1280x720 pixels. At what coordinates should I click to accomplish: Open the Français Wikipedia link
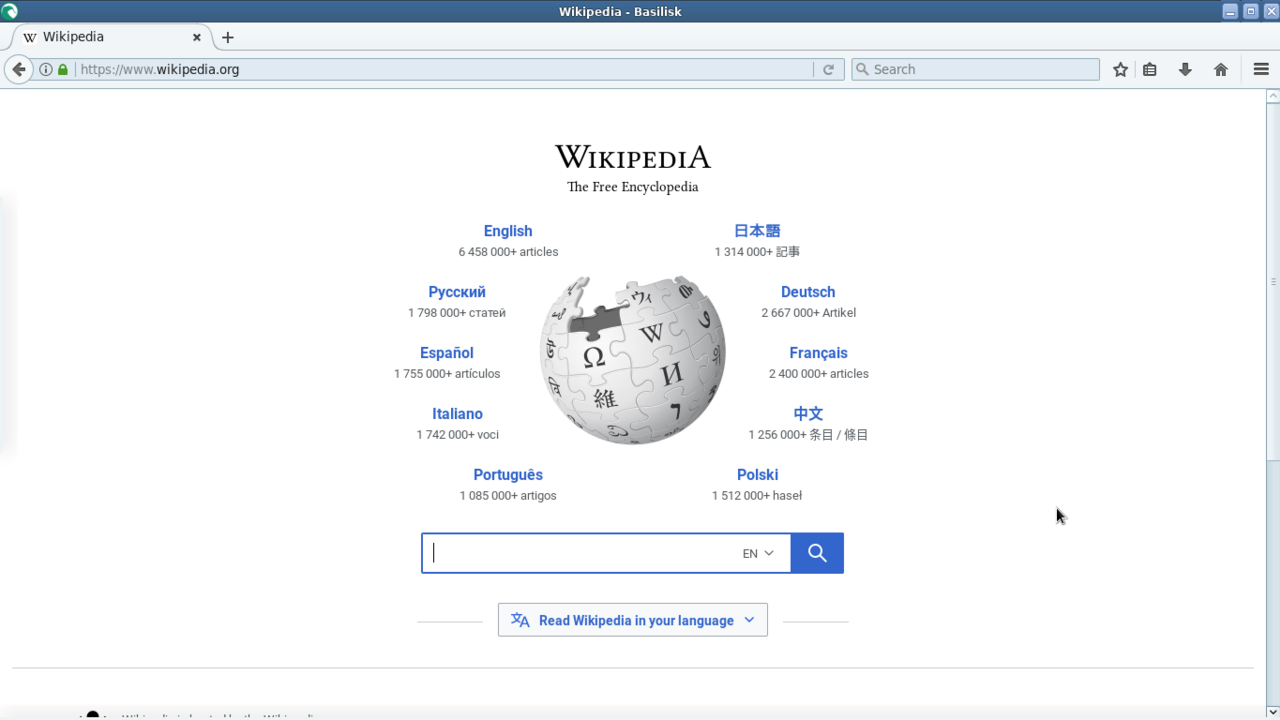coord(818,353)
